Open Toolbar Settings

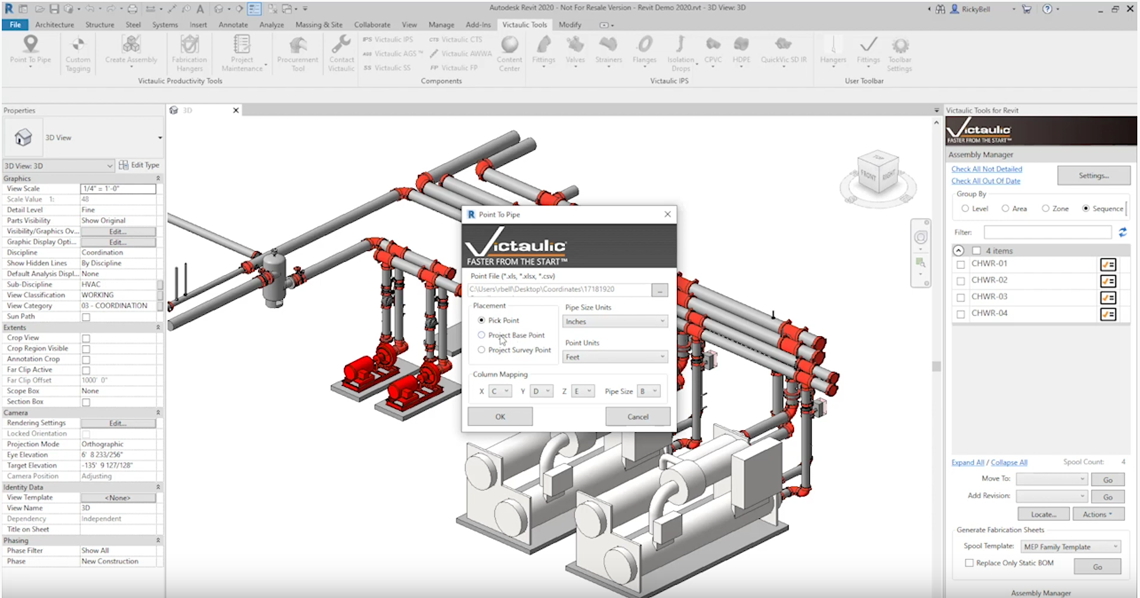(899, 54)
